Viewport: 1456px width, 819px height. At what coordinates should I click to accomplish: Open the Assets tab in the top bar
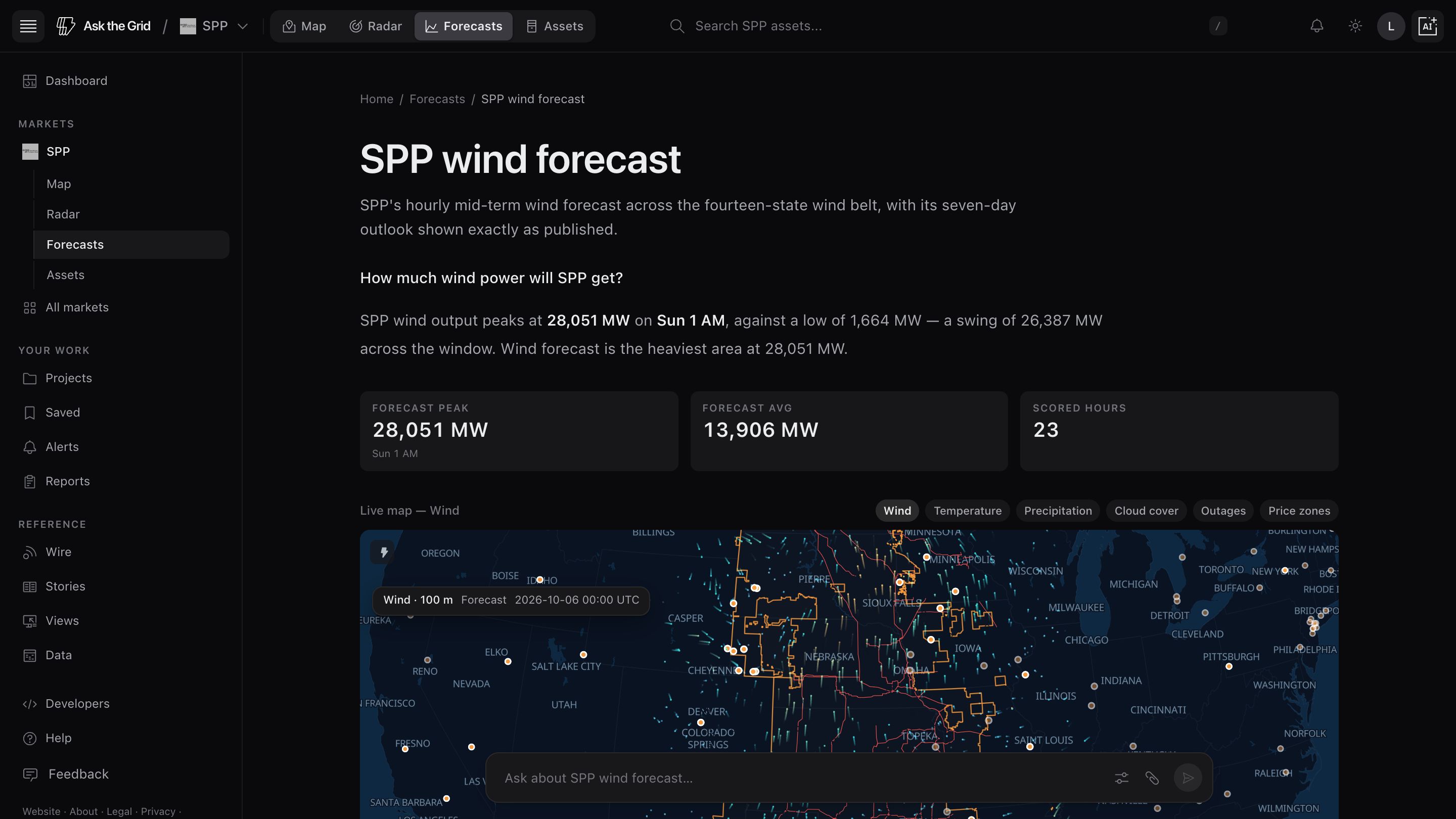point(555,26)
